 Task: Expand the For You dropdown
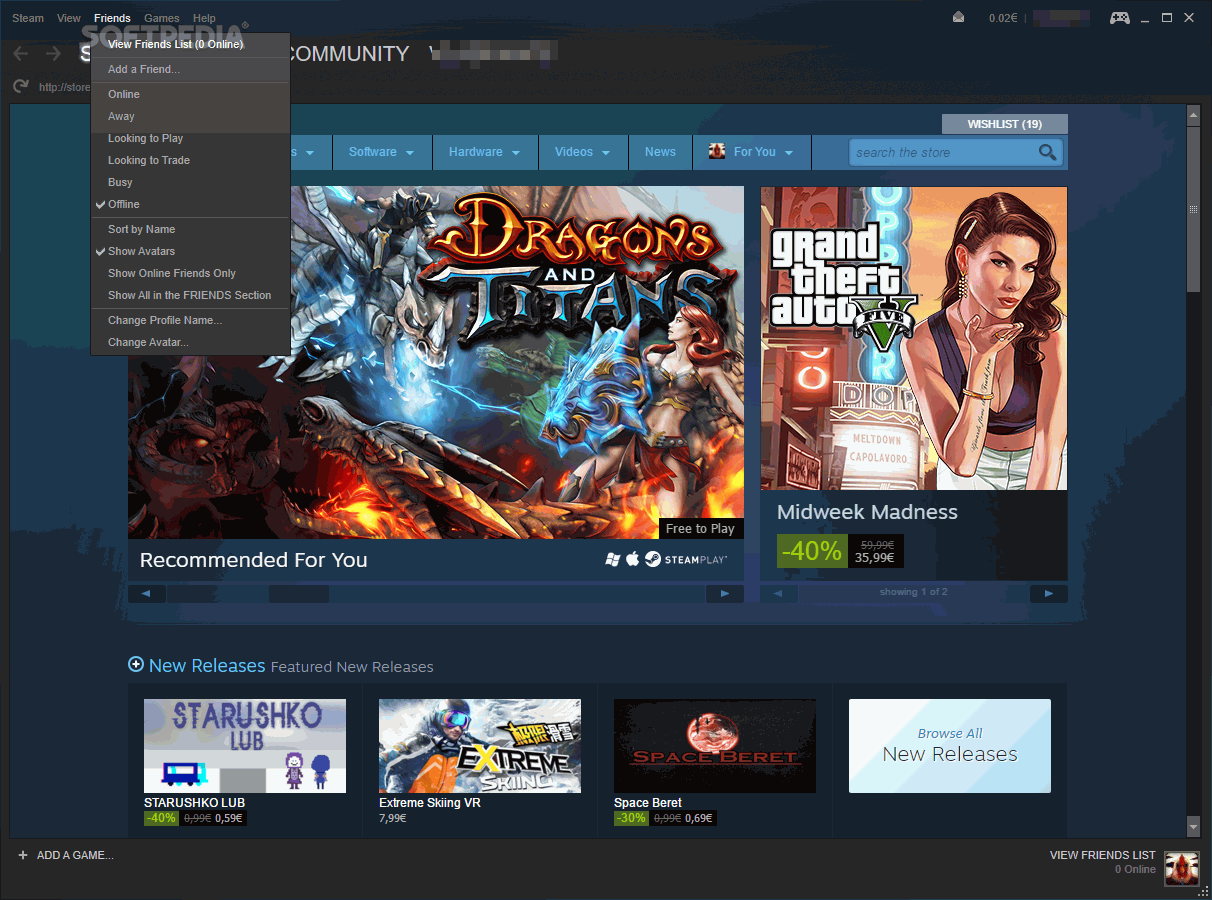coord(752,152)
